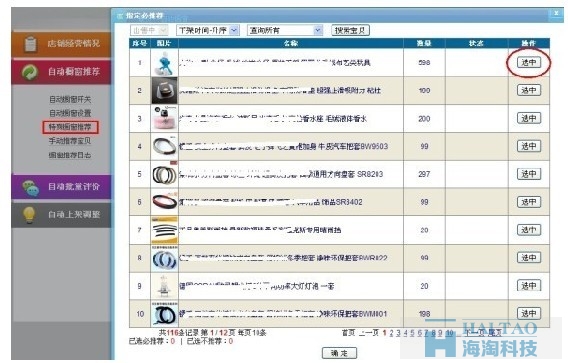Open the product thumbnail in row 1

click(164, 63)
